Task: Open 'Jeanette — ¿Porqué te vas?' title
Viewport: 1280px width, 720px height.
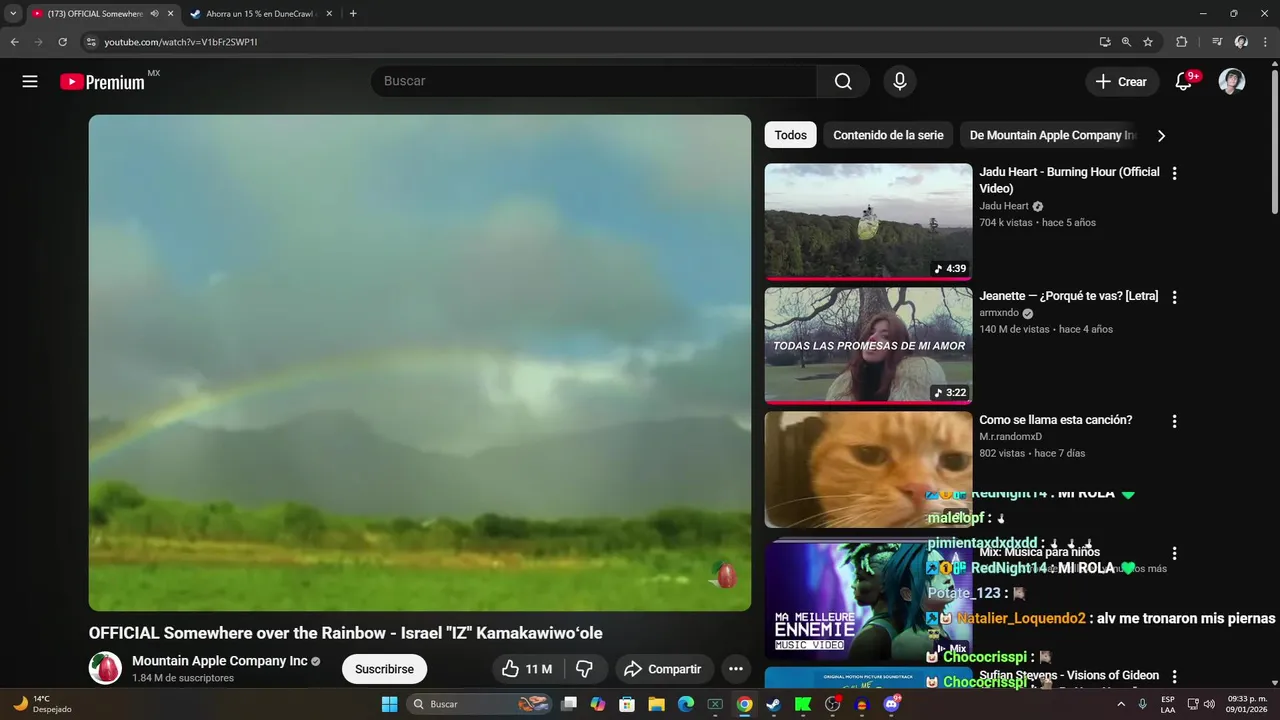Action: [x=1068, y=296]
